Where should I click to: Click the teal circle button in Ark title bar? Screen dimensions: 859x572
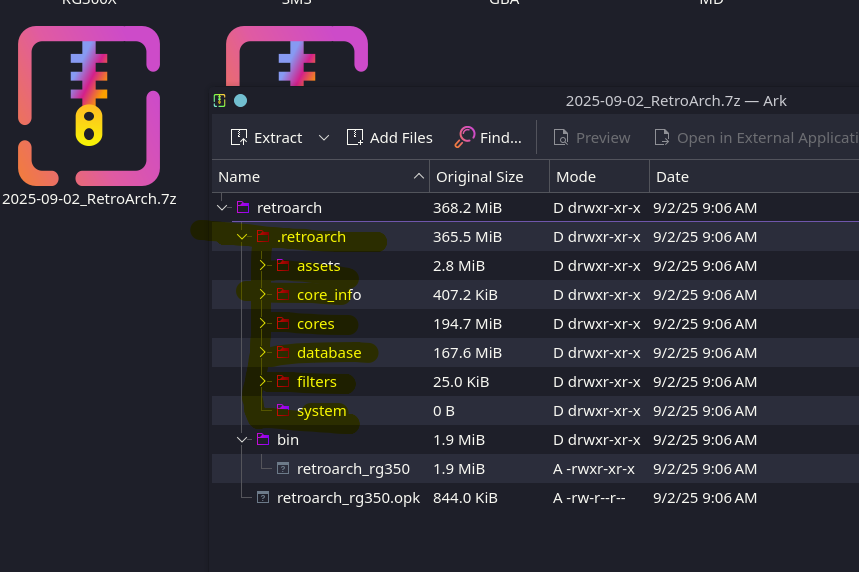pos(240,101)
